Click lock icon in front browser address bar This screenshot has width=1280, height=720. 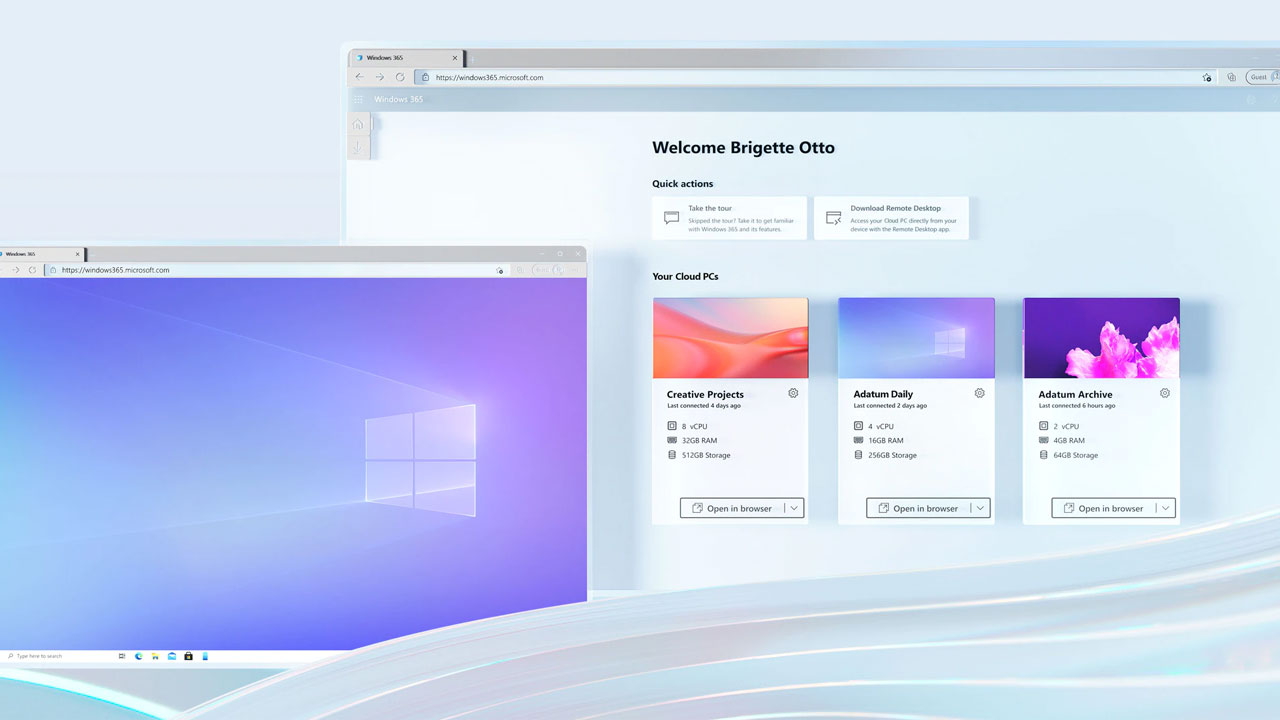[x=53, y=270]
